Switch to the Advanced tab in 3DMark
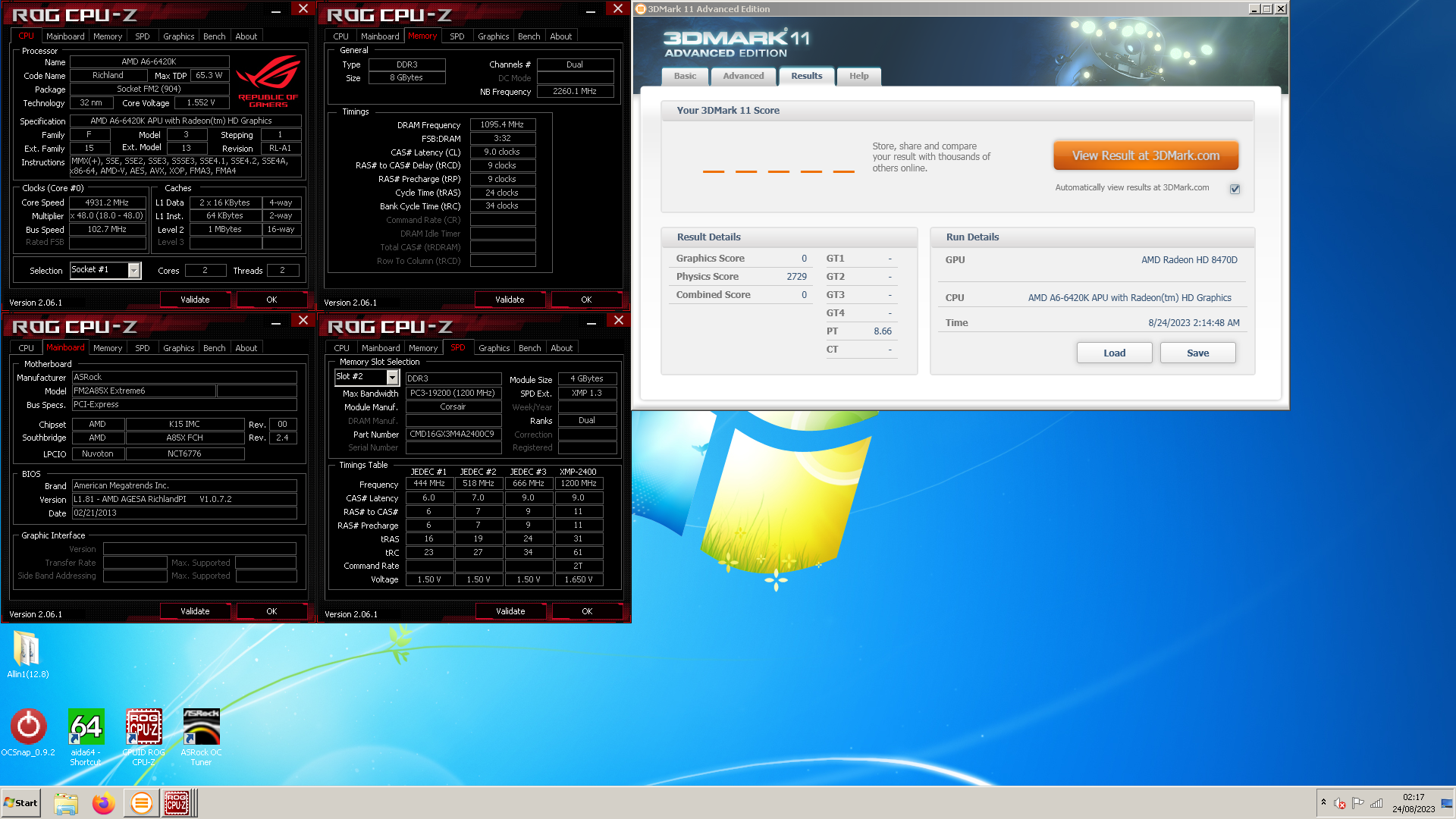The width and height of the screenshot is (1456, 819). pyautogui.click(x=743, y=76)
